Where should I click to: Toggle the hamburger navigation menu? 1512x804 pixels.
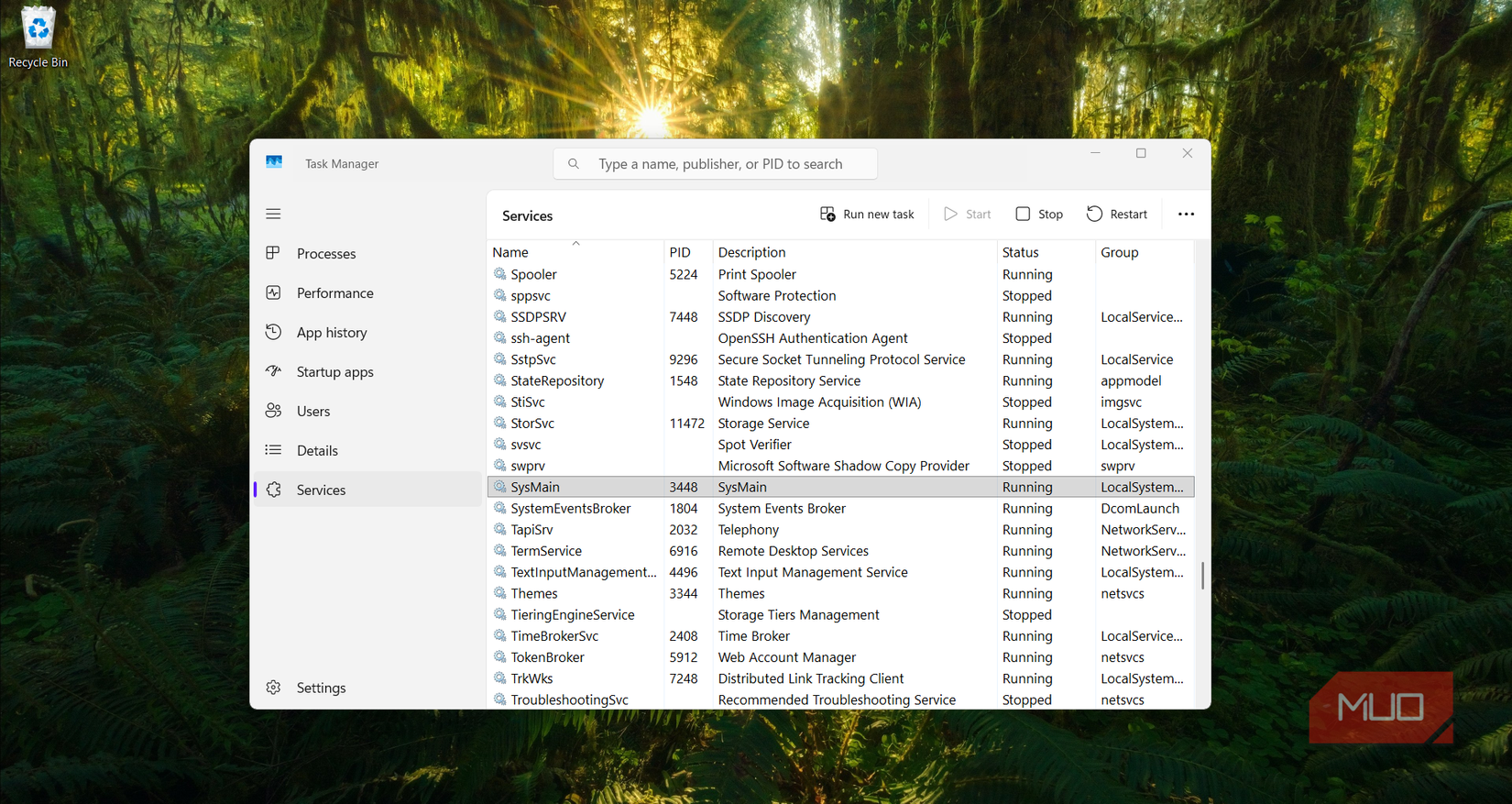[x=273, y=214]
